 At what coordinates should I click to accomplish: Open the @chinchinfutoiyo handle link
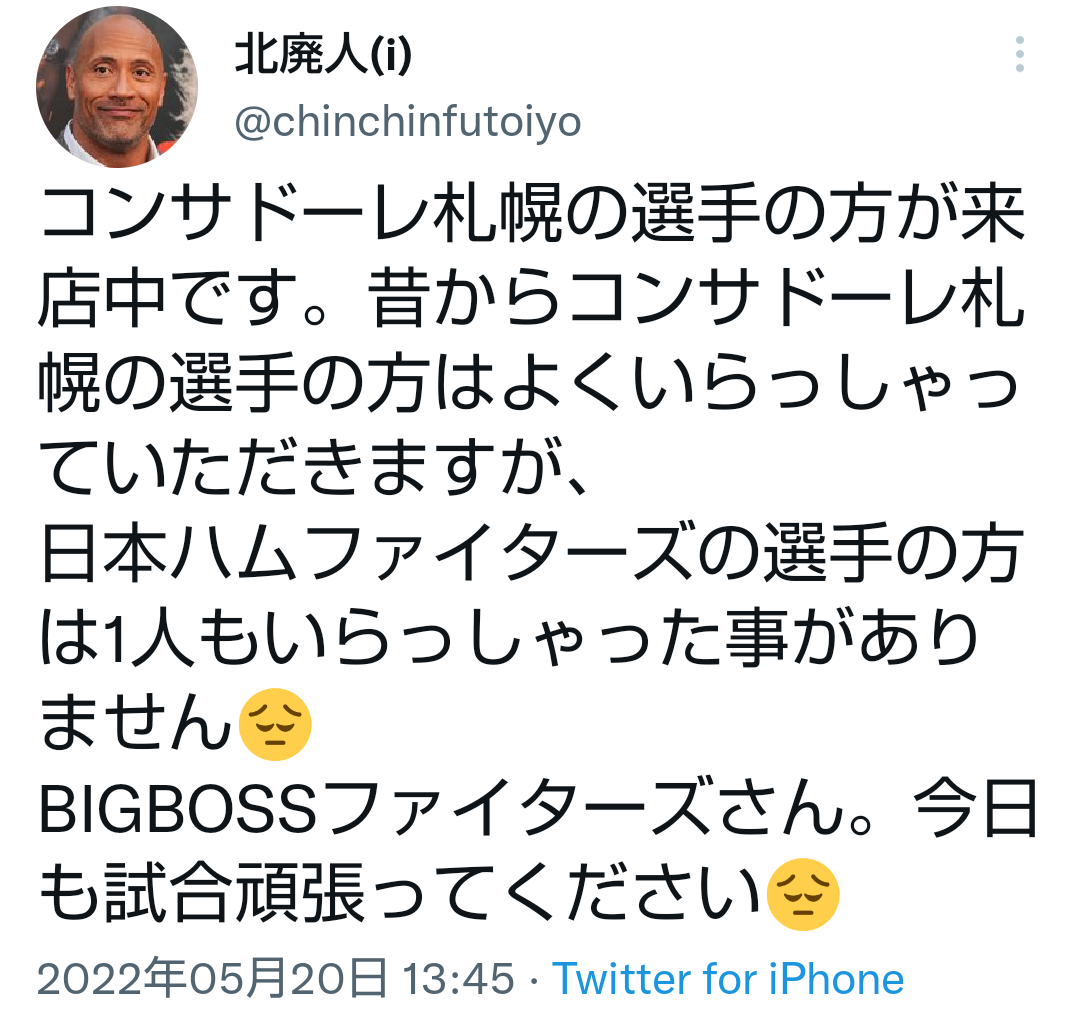pos(408,122)
